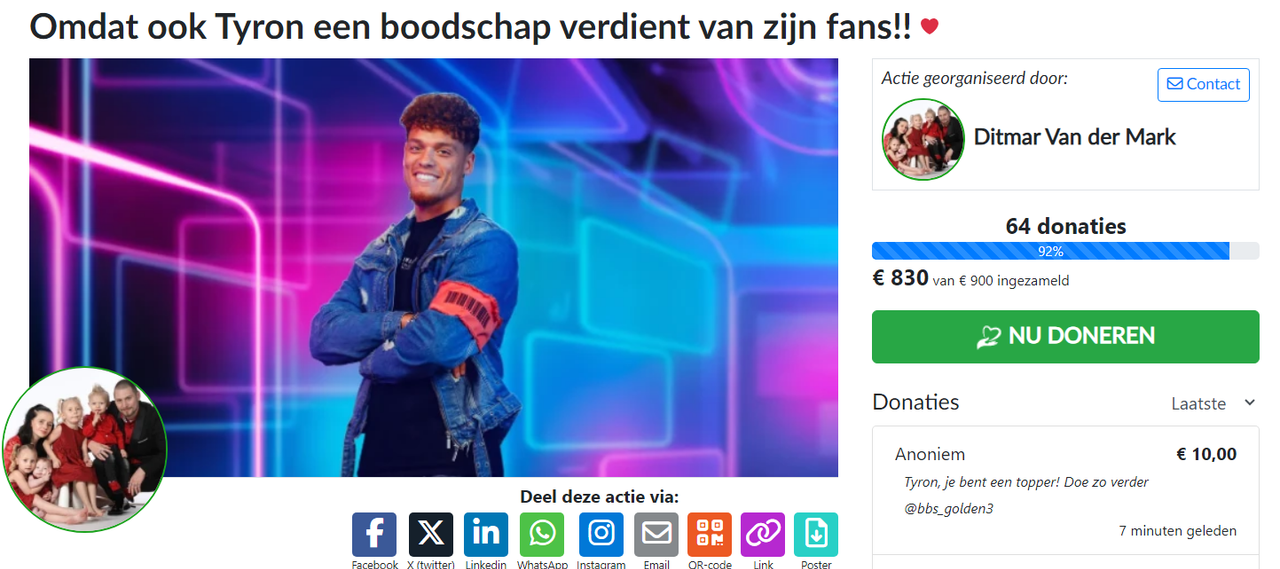Share via the X (twitter) icon
Screen dimensions: 1280x569
tap(431, 534)
